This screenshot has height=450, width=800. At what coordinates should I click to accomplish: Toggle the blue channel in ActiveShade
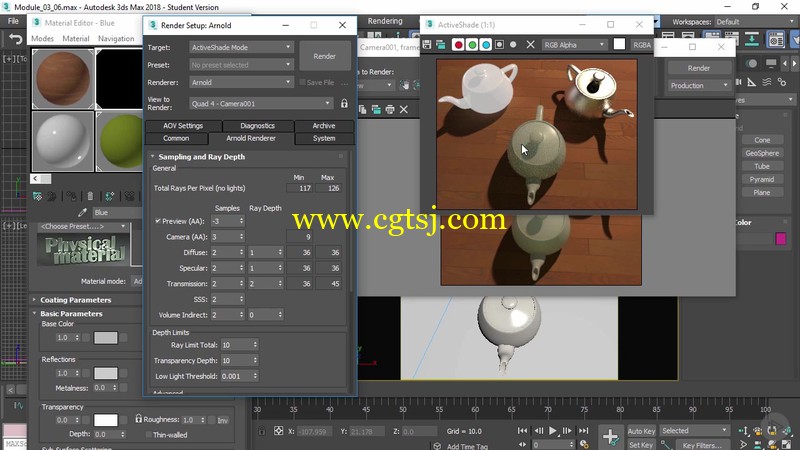coord(486,45)
